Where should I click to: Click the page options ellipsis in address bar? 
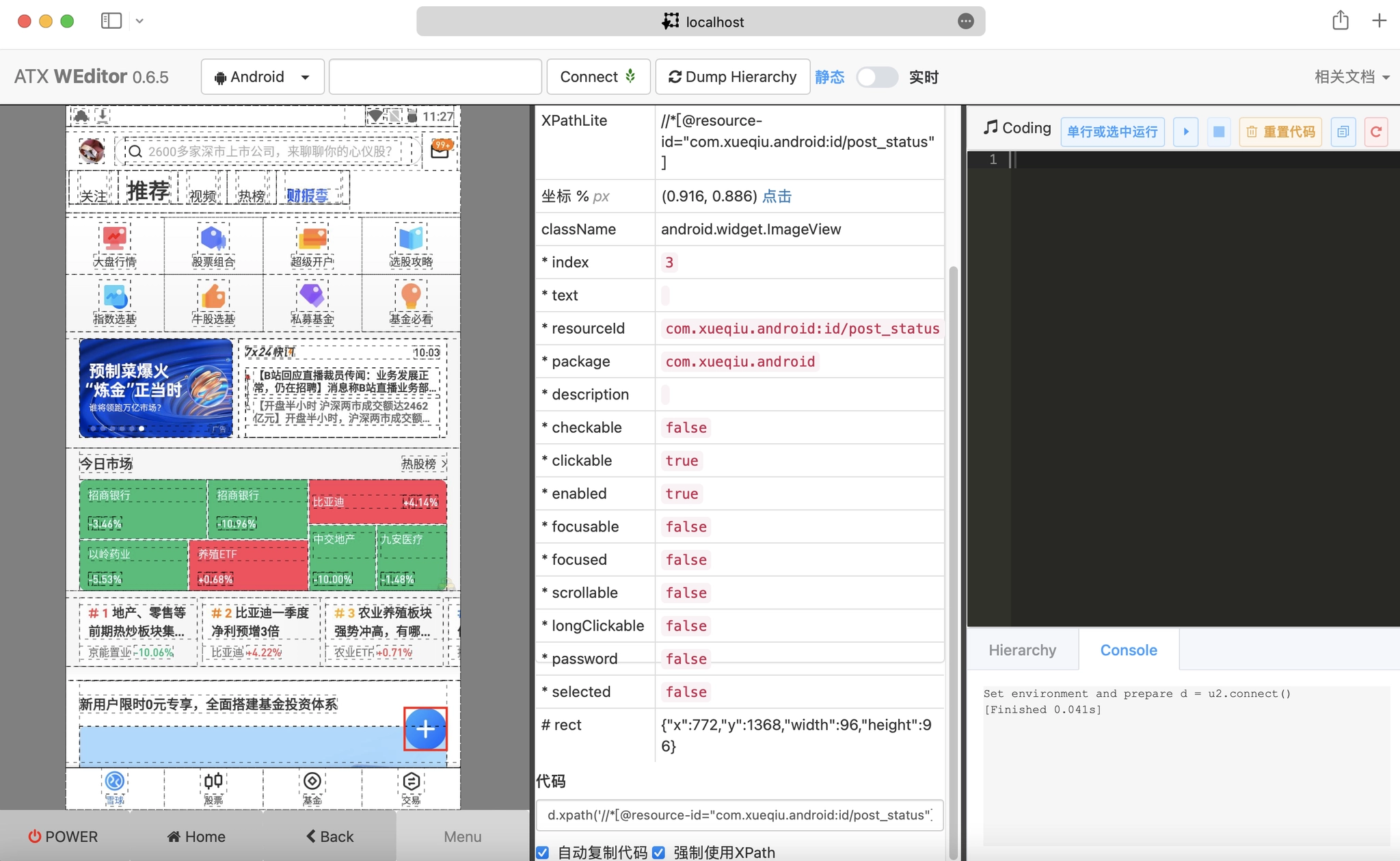(x=965, y=21)
